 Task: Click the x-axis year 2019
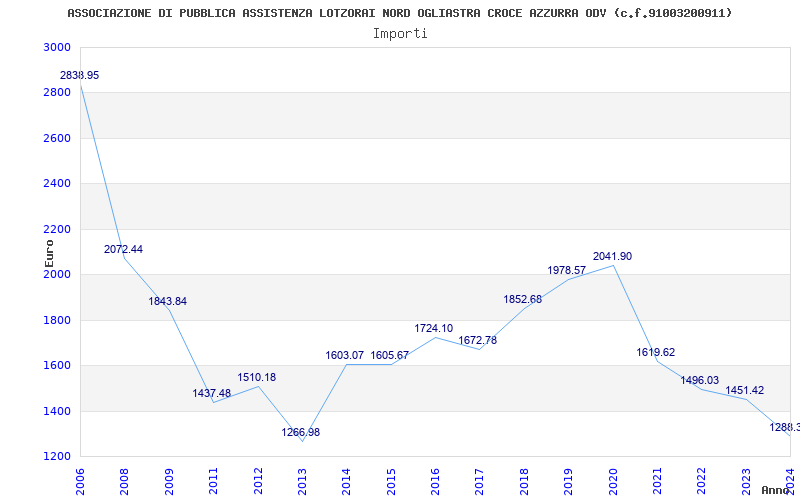568,481
